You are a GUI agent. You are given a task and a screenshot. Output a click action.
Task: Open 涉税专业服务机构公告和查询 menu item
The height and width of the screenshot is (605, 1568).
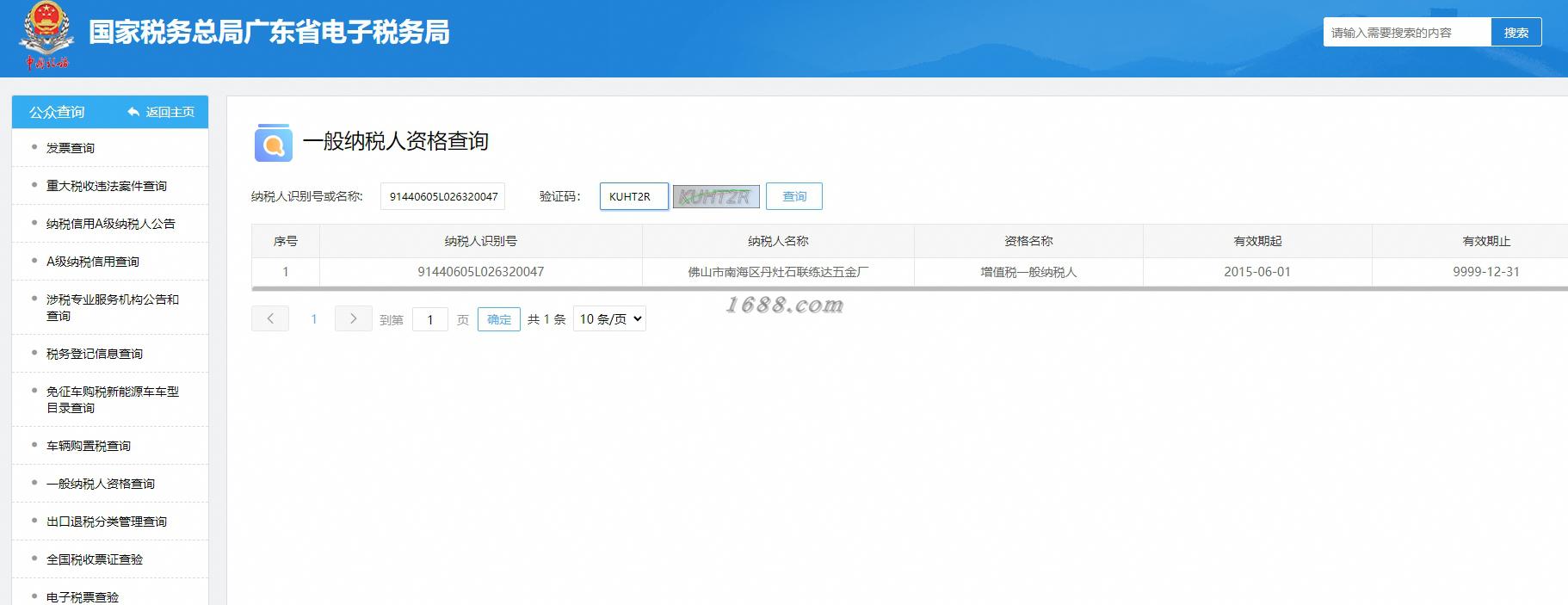point(113,307)
